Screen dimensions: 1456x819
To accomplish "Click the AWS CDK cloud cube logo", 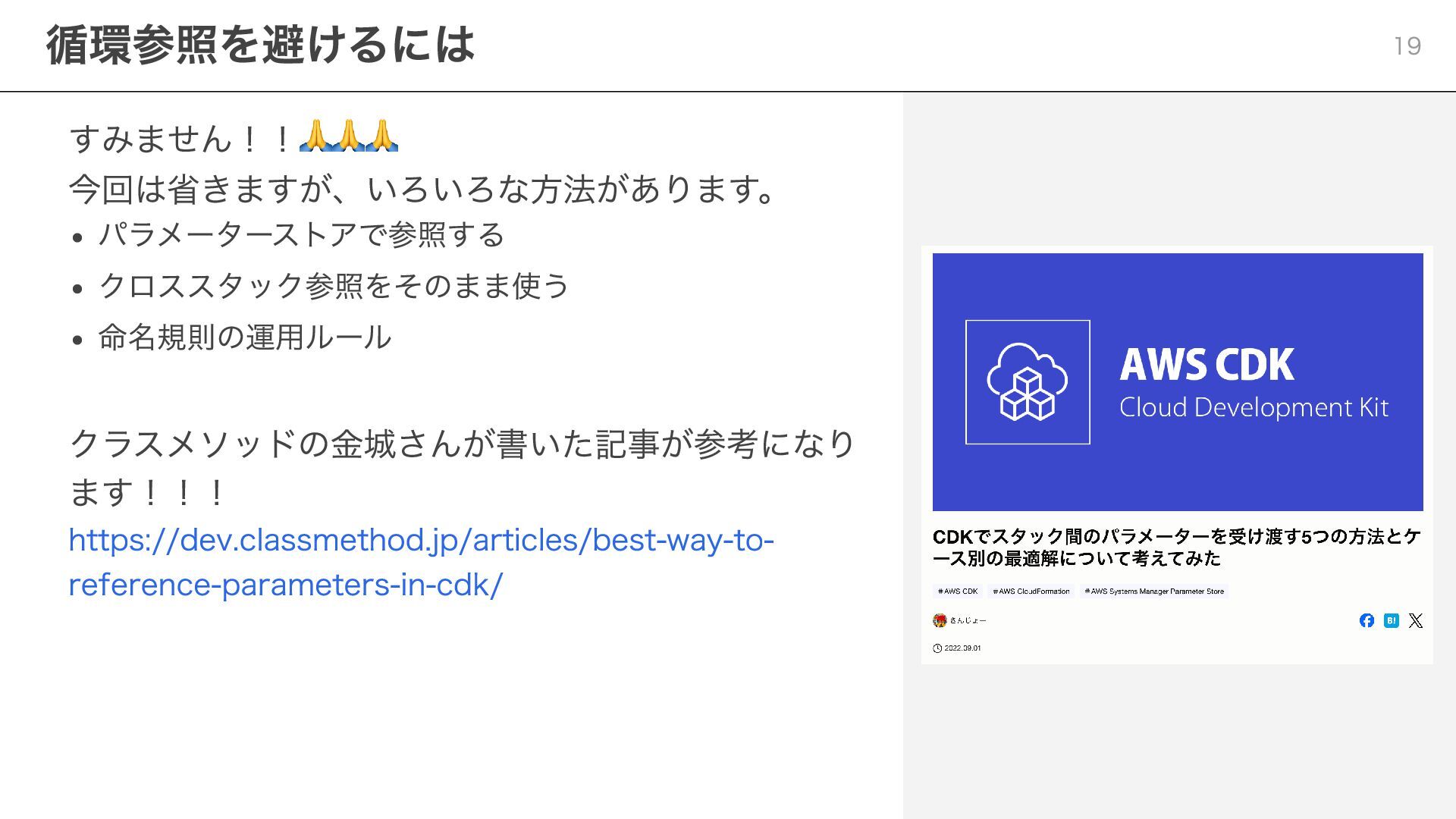I will tap(1028, 382).
